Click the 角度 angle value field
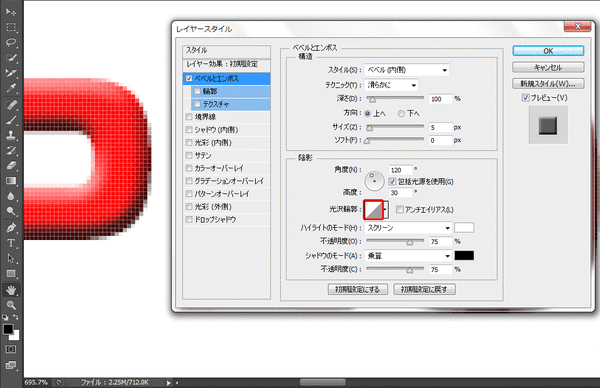The image size is (600, 388). [401, 170]
